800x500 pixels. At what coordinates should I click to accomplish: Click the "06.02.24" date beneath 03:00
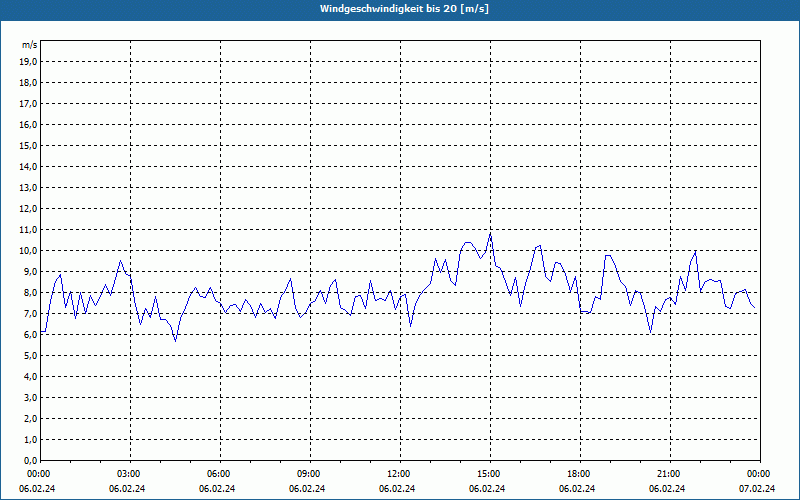(127, 489)
